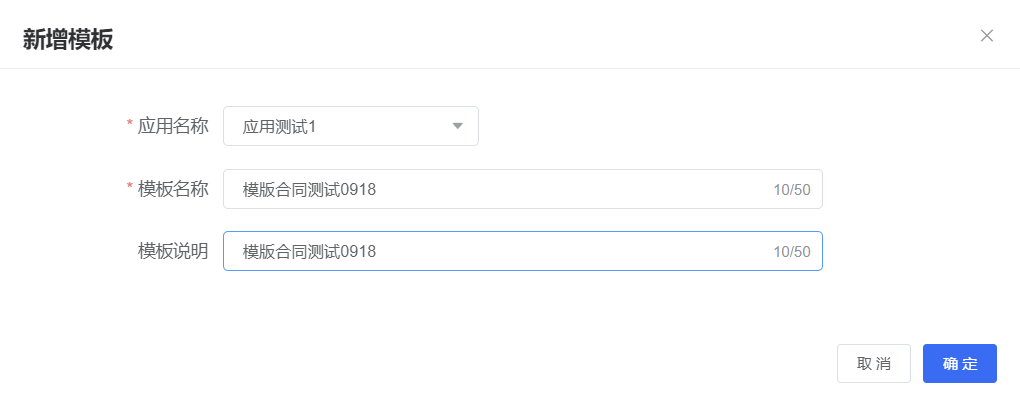The width and height of the screenshot is (1020, 406).
Task: Click the 10/50 counter in 模板说明 field
Action: tap(791, 252)
